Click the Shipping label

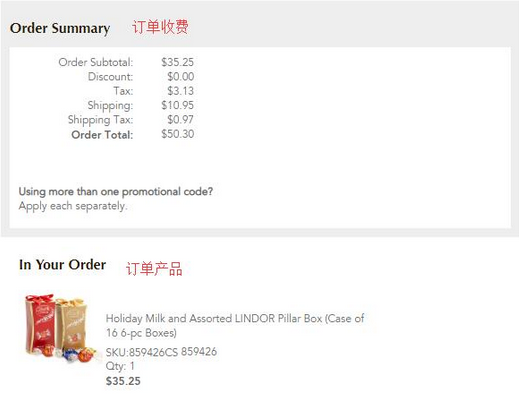(110, 105)
